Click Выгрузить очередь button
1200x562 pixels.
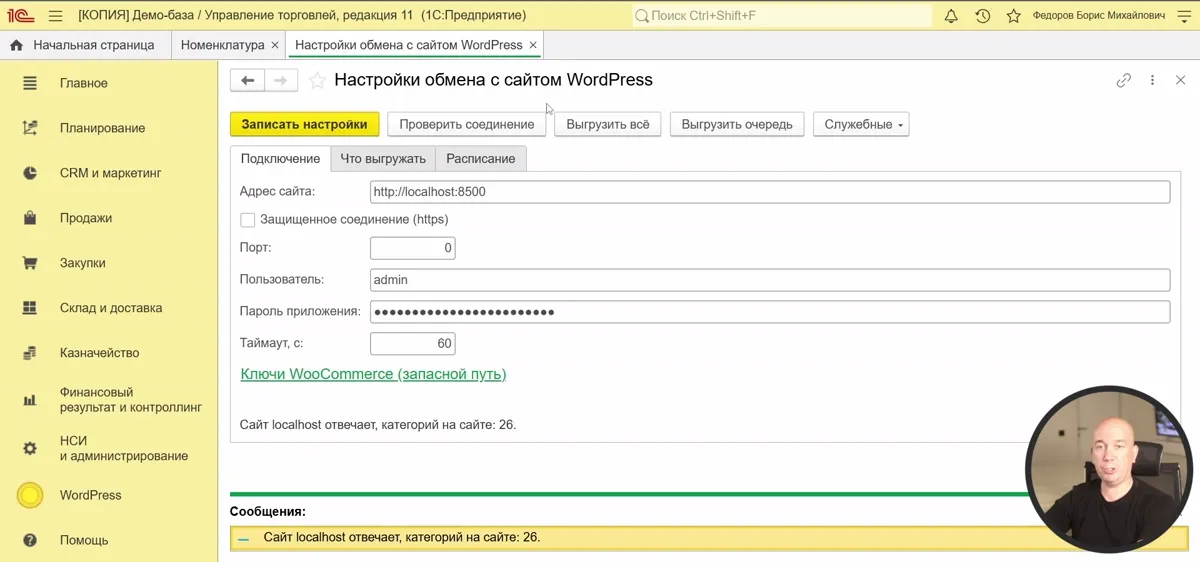click(x=737, y=124)
